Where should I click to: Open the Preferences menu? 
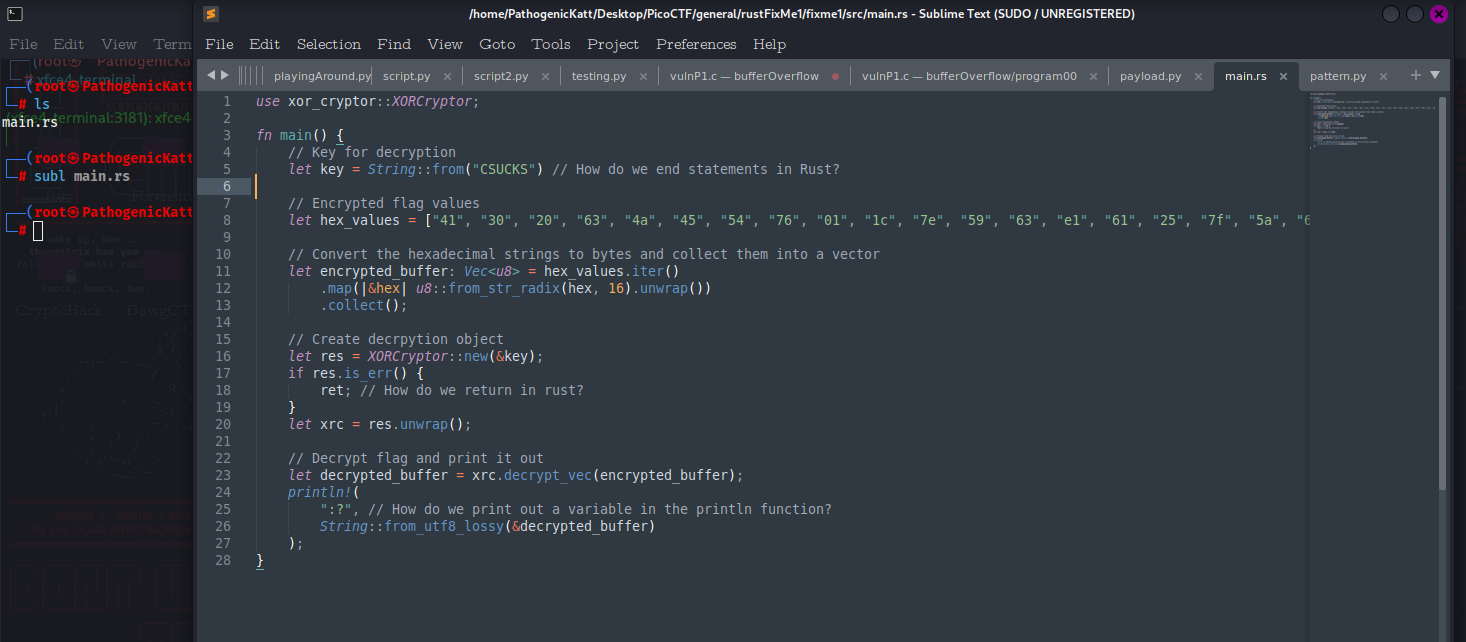pyautogui.click(x=696, y=44)
